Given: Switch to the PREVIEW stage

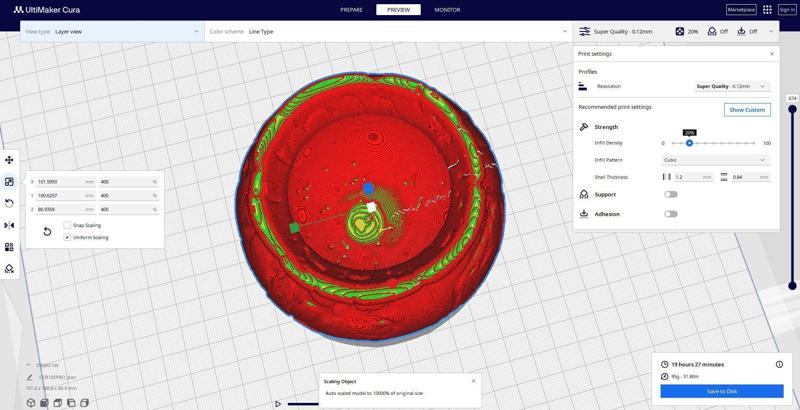Looking at the screenshot, I should (x=398, y=10).
